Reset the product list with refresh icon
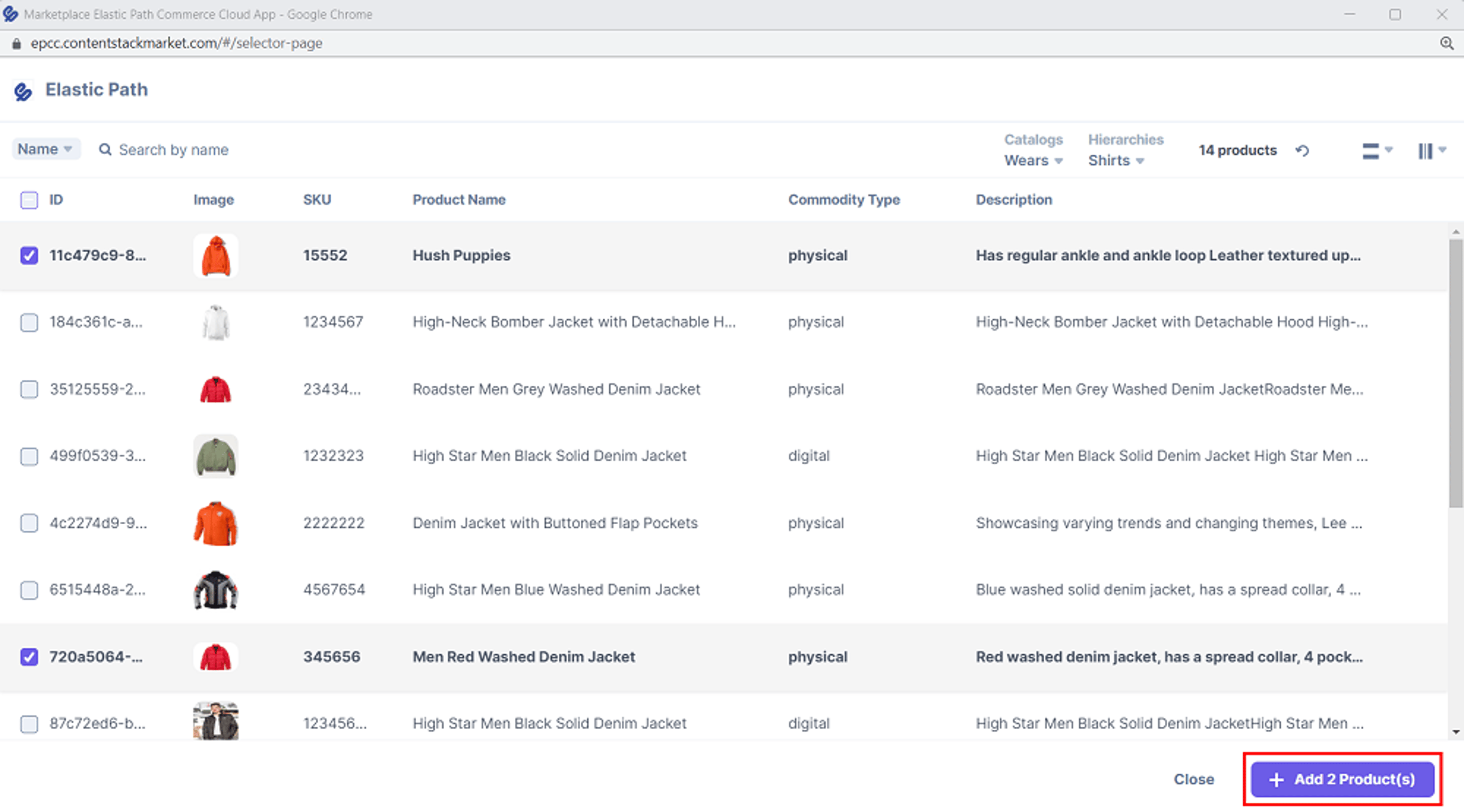Viewport: 1464px width, 812px height. pos(1302,151)
